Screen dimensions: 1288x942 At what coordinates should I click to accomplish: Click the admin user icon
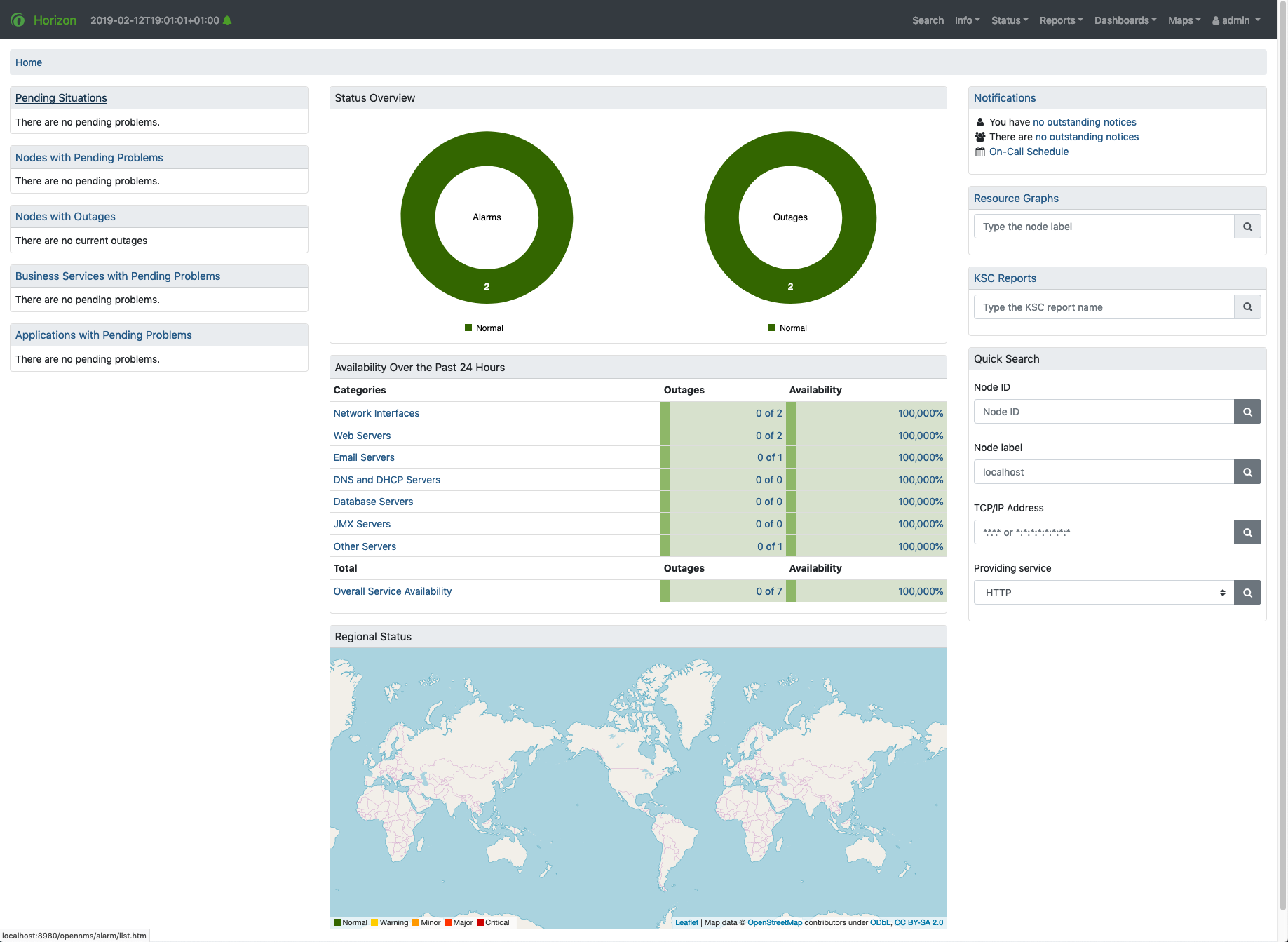point(1214,20)
